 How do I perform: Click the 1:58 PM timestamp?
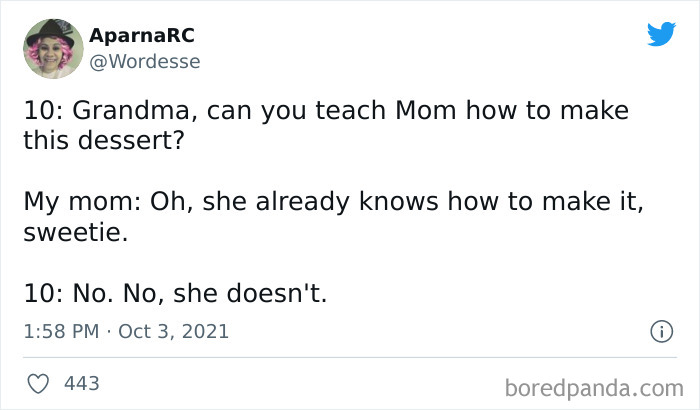(x=61, y=331)
